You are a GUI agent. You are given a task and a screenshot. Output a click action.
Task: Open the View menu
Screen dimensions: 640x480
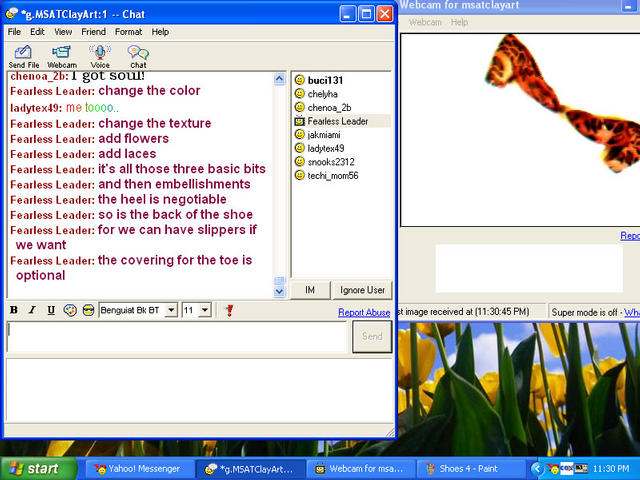point(63,32)
